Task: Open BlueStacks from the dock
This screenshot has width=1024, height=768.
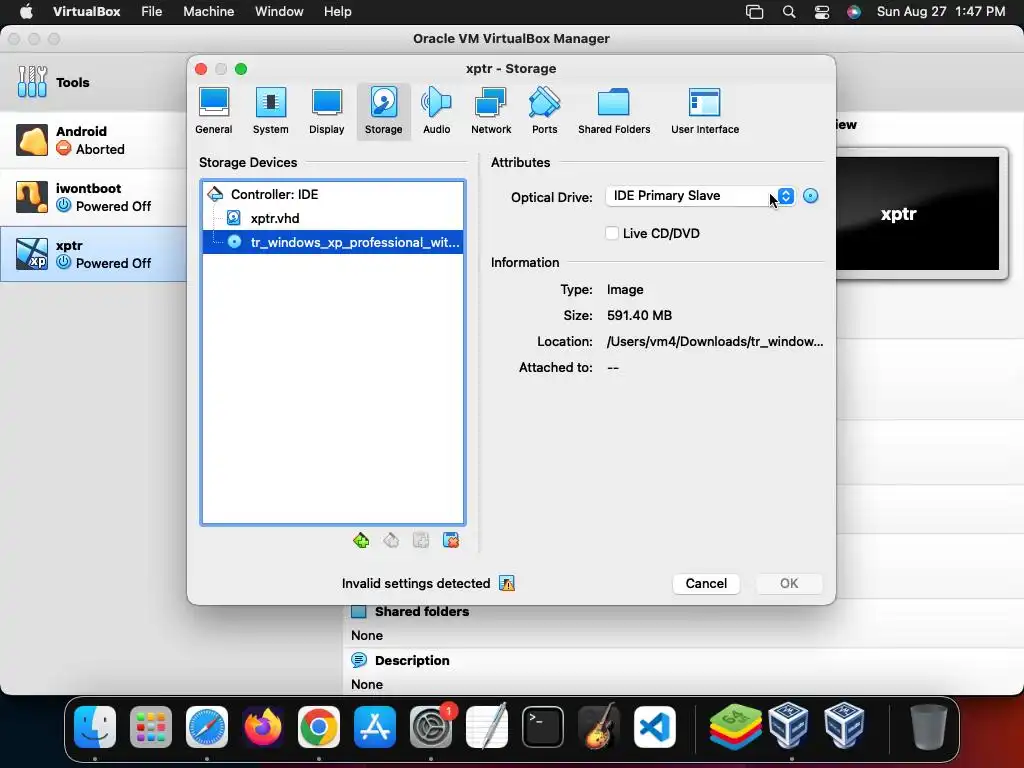Action: pyautogui.click(x=735, y=727)
